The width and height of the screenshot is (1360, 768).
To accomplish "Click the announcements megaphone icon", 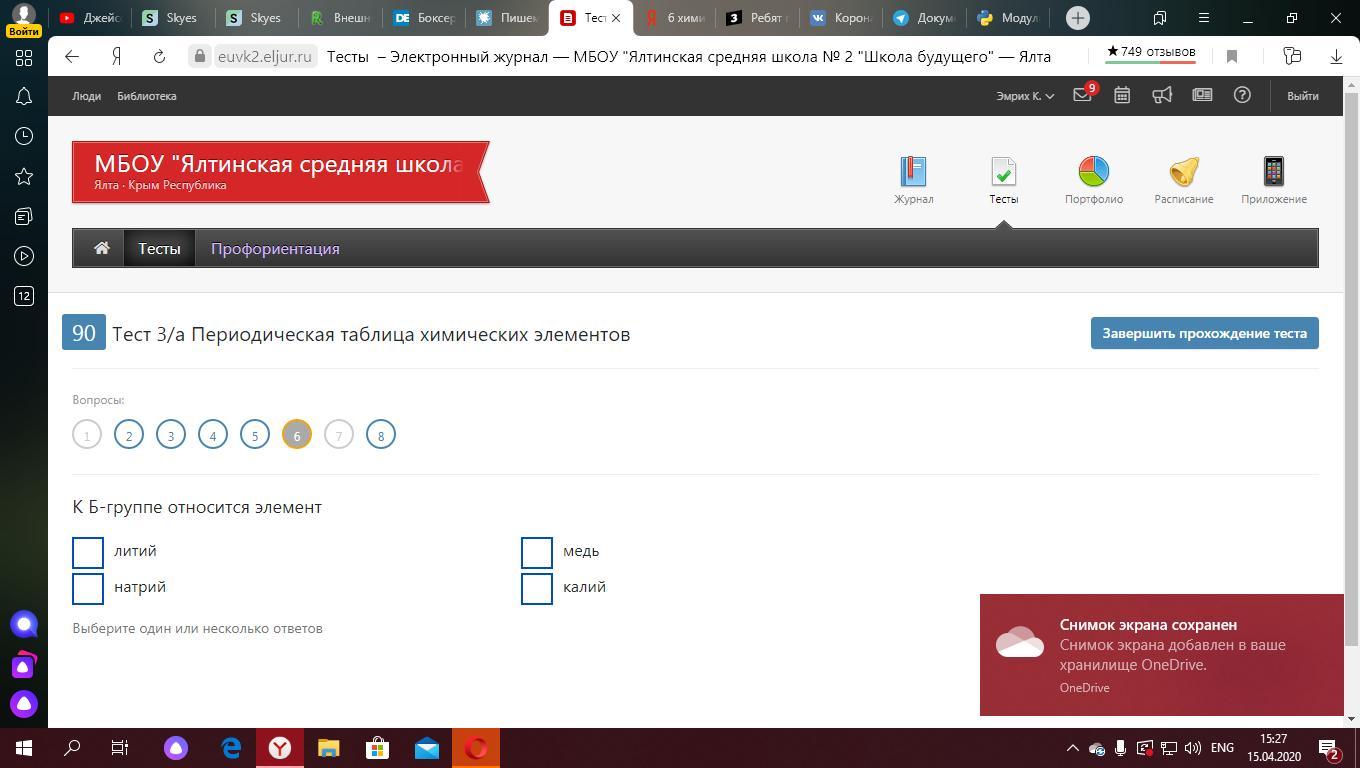I will [1162, 95].
